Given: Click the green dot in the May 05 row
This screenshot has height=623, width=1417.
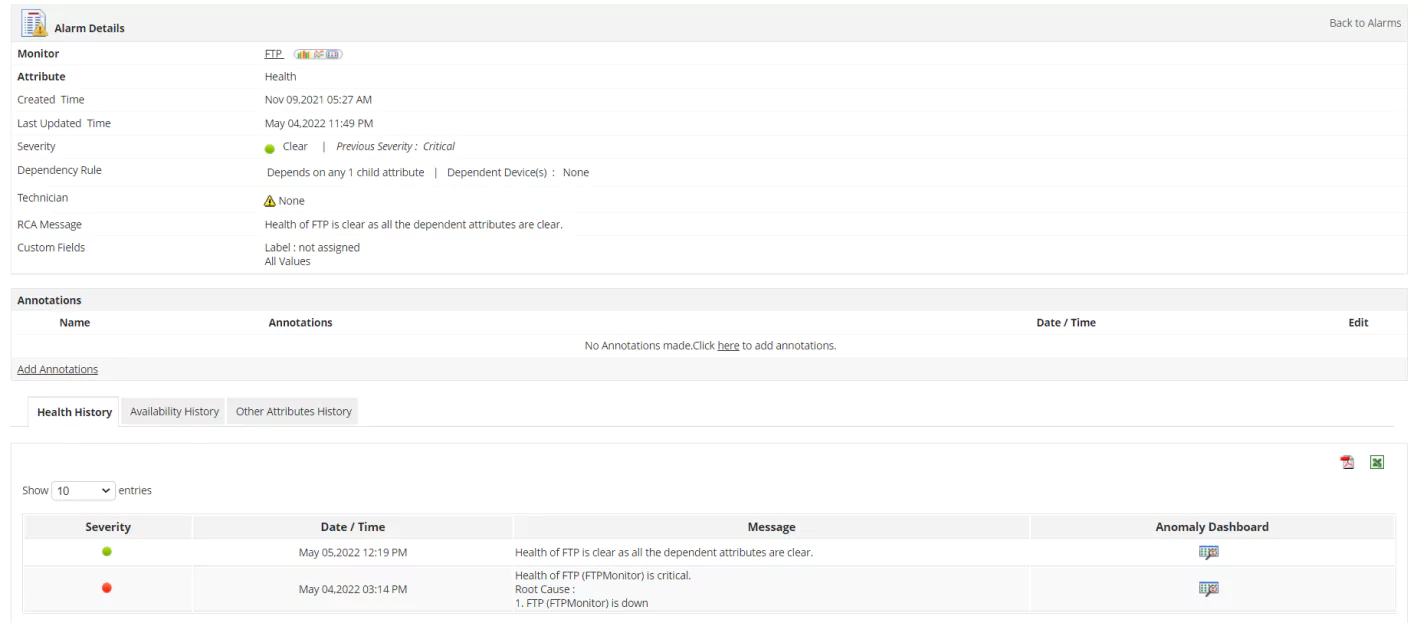Looking at the screenshot, I should [107, 551].
